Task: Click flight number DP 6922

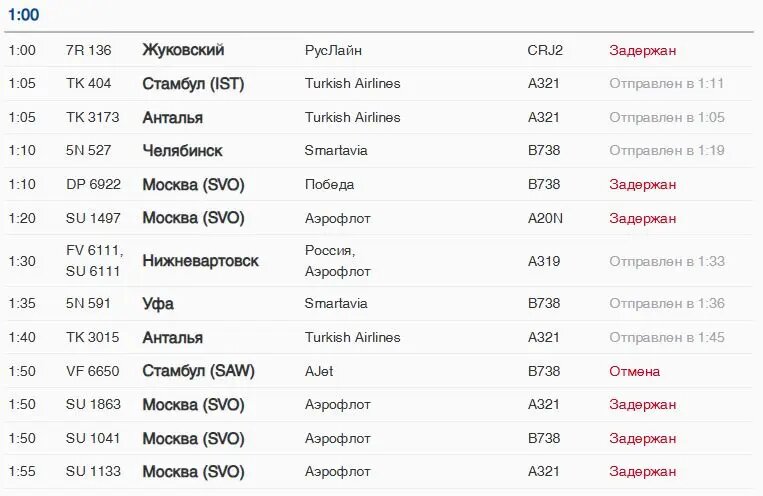Action: pyautogui.click(x=93, y=184)
